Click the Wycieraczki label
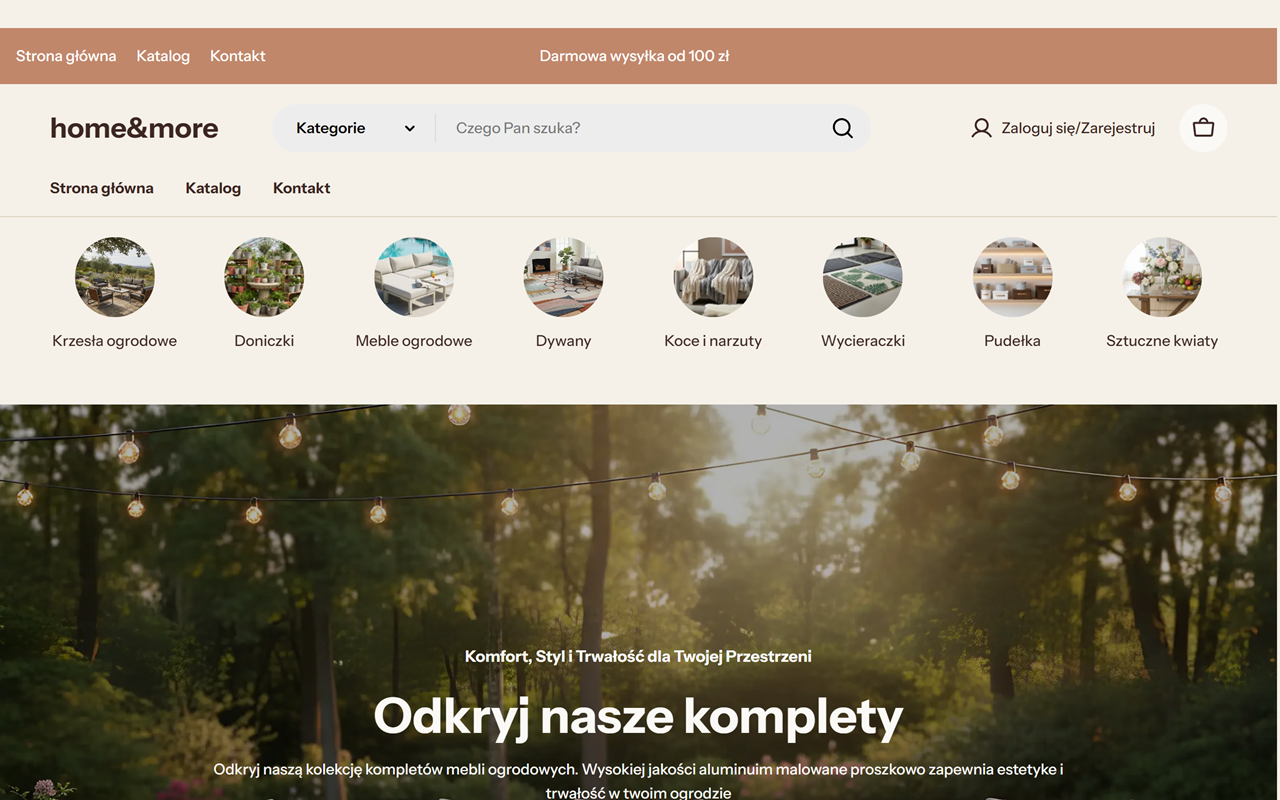 point(863,341)
